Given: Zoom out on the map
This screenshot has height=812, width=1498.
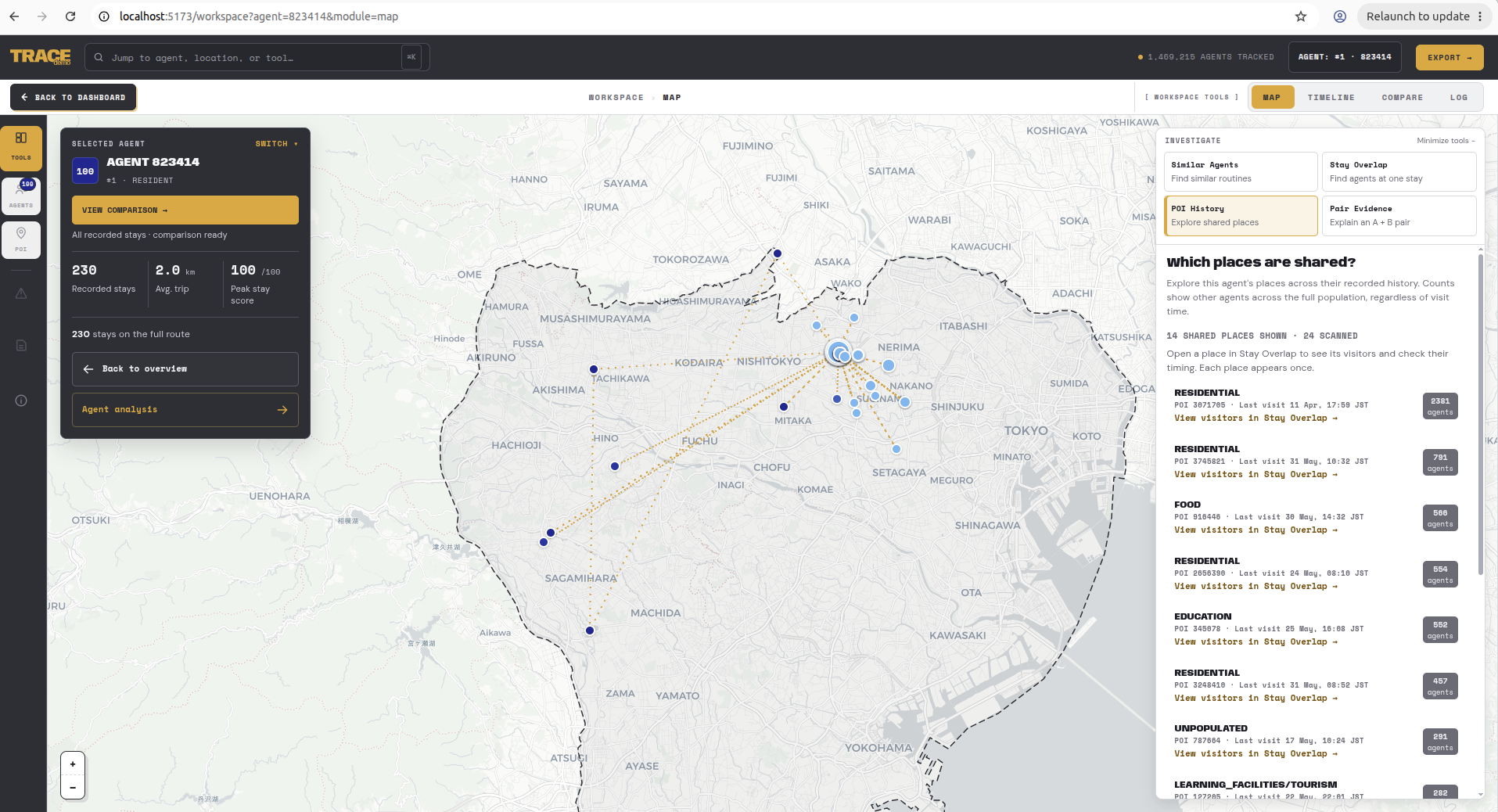Looking at the screenshot, I should click(x=73, y=788).
